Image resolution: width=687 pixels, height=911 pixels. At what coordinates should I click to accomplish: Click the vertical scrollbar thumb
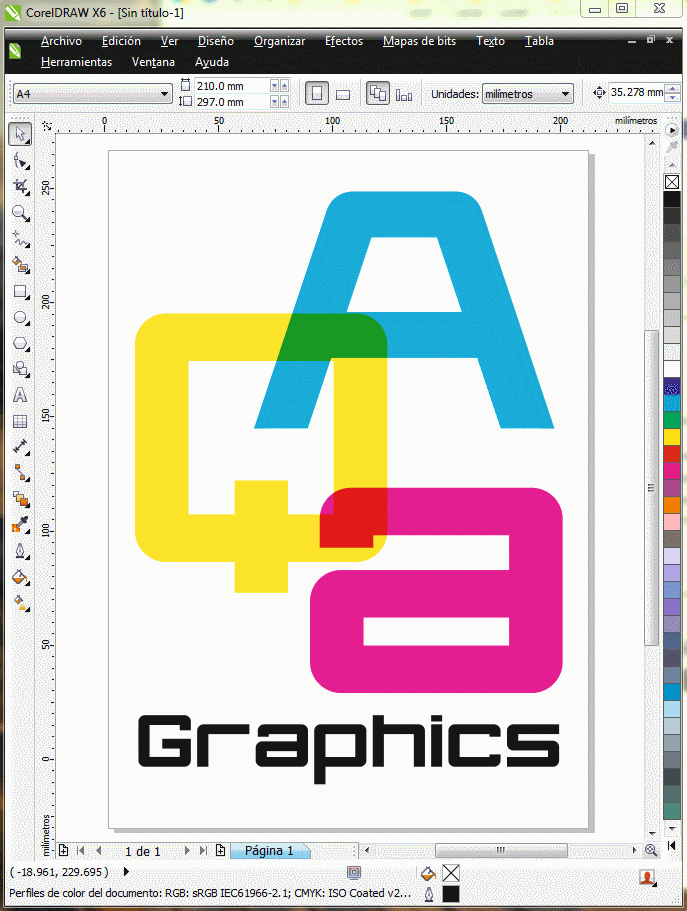click(x=652, y=487)
